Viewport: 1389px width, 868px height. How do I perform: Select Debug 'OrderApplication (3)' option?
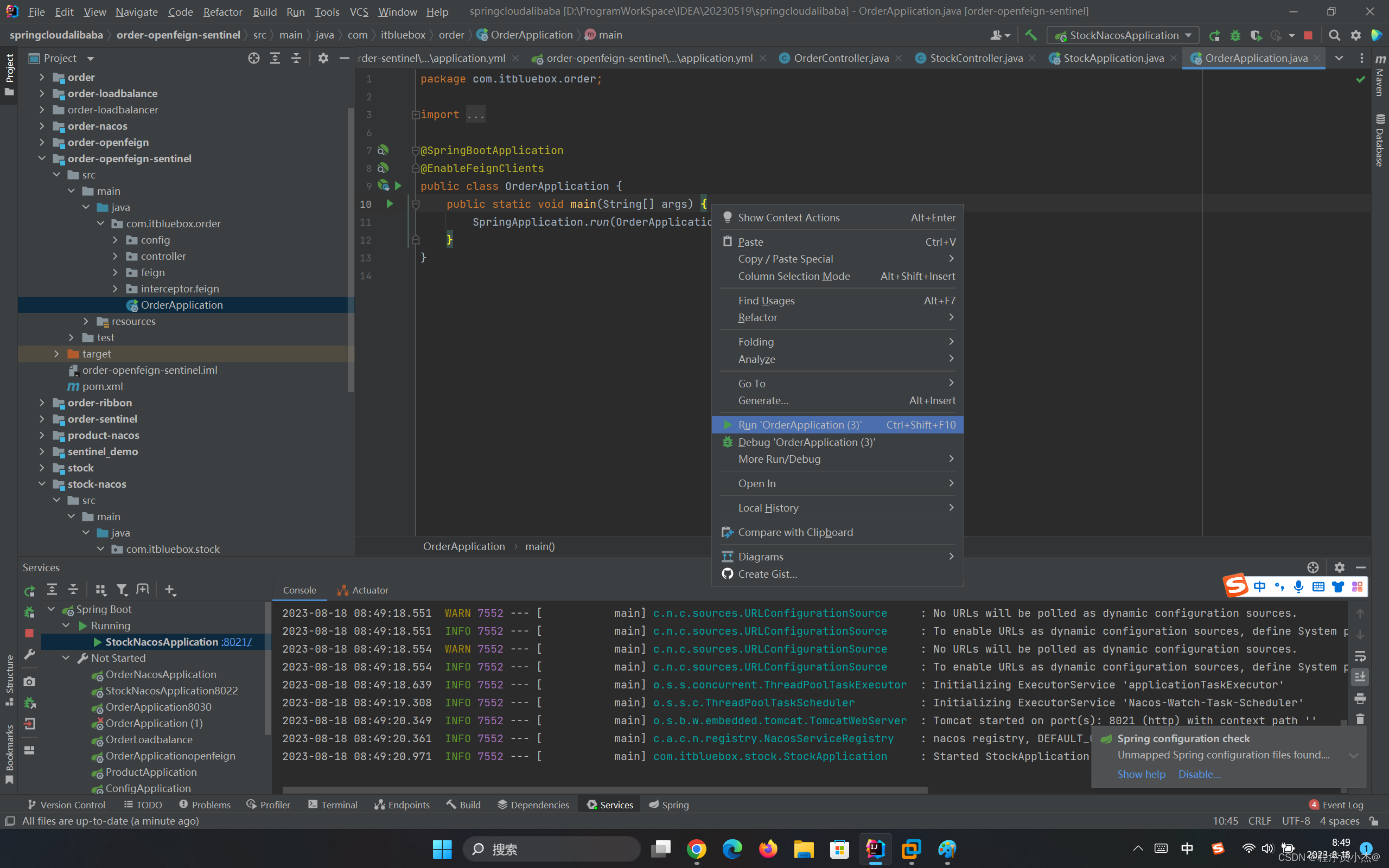[x=806, y=442]
